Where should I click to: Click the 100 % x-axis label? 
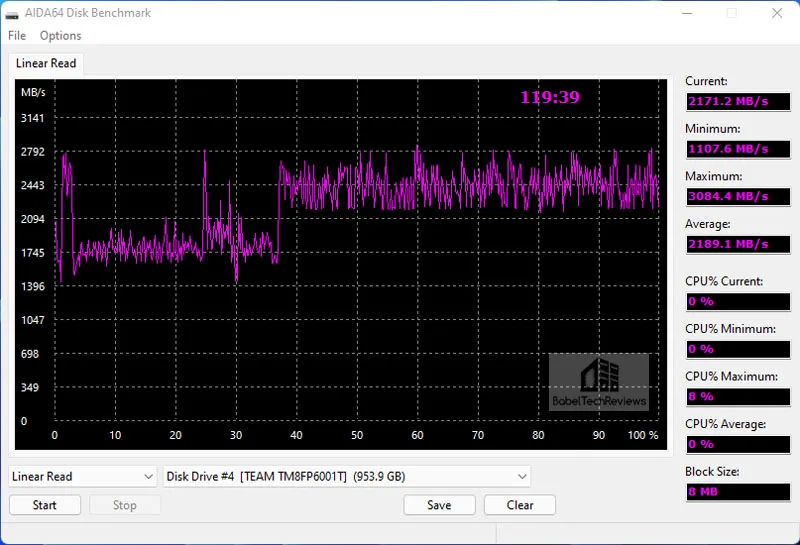click(x=643, y=435)
